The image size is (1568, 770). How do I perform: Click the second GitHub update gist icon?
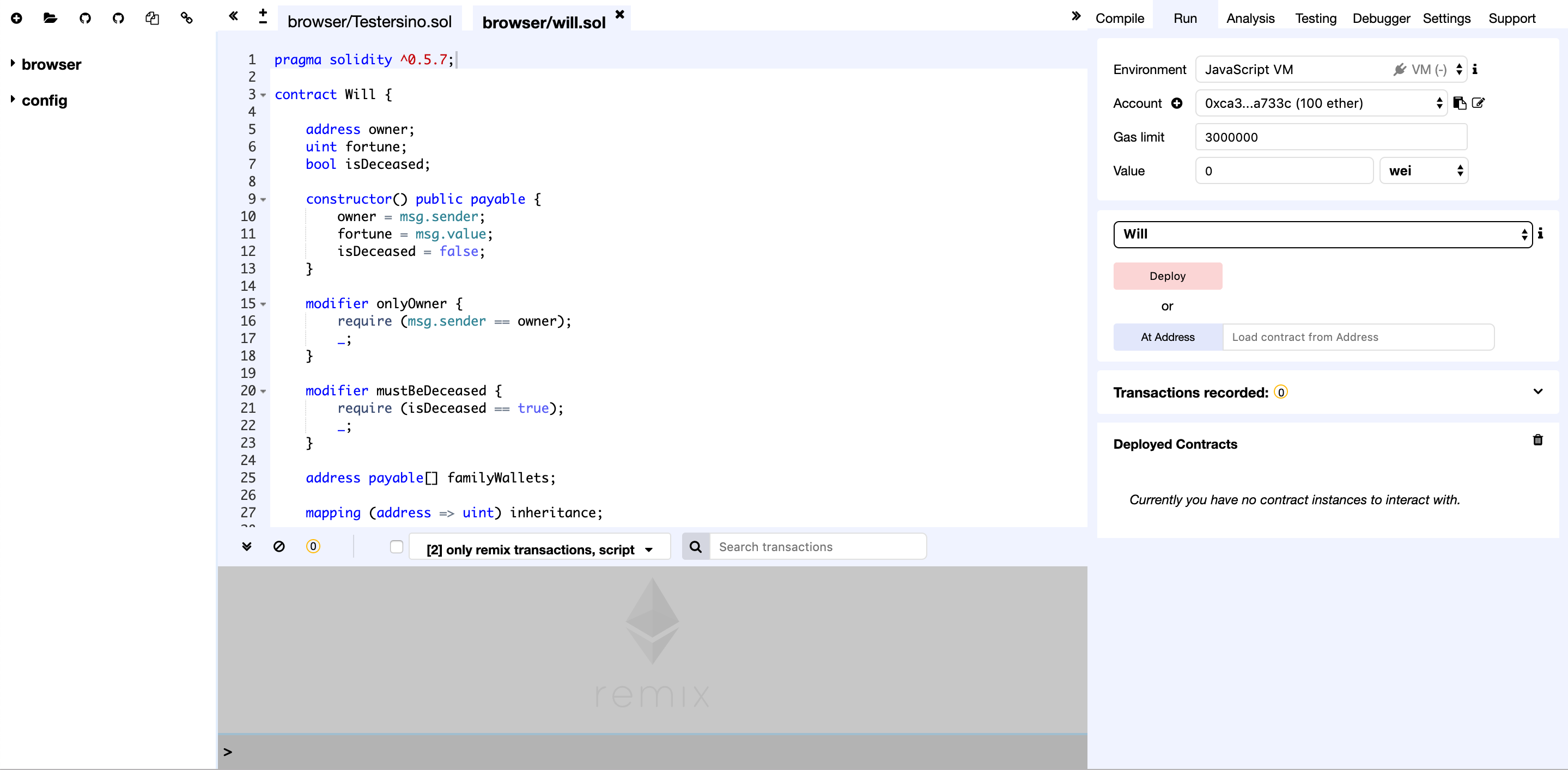(x=118, y=19)
